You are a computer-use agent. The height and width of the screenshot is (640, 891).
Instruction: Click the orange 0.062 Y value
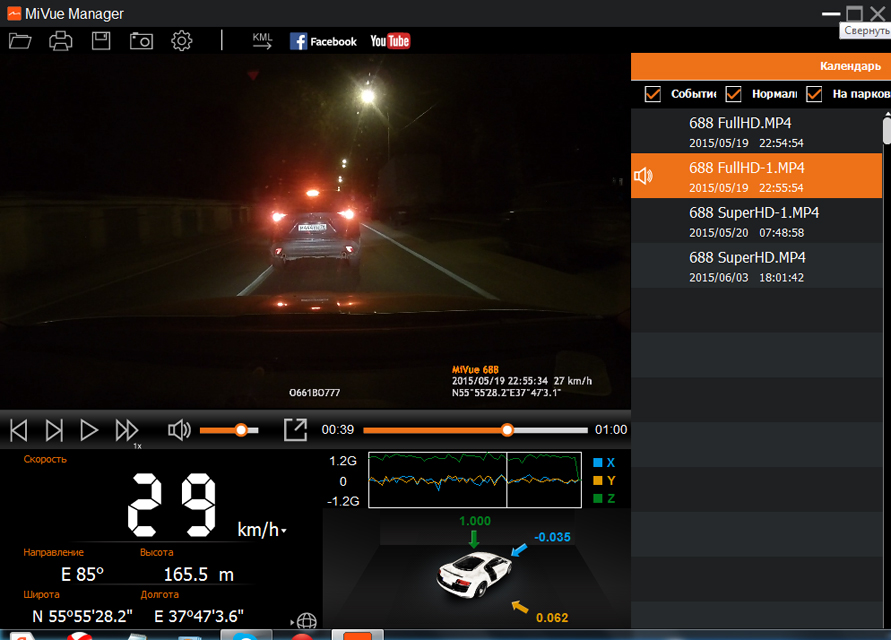(x=552, y=618)
